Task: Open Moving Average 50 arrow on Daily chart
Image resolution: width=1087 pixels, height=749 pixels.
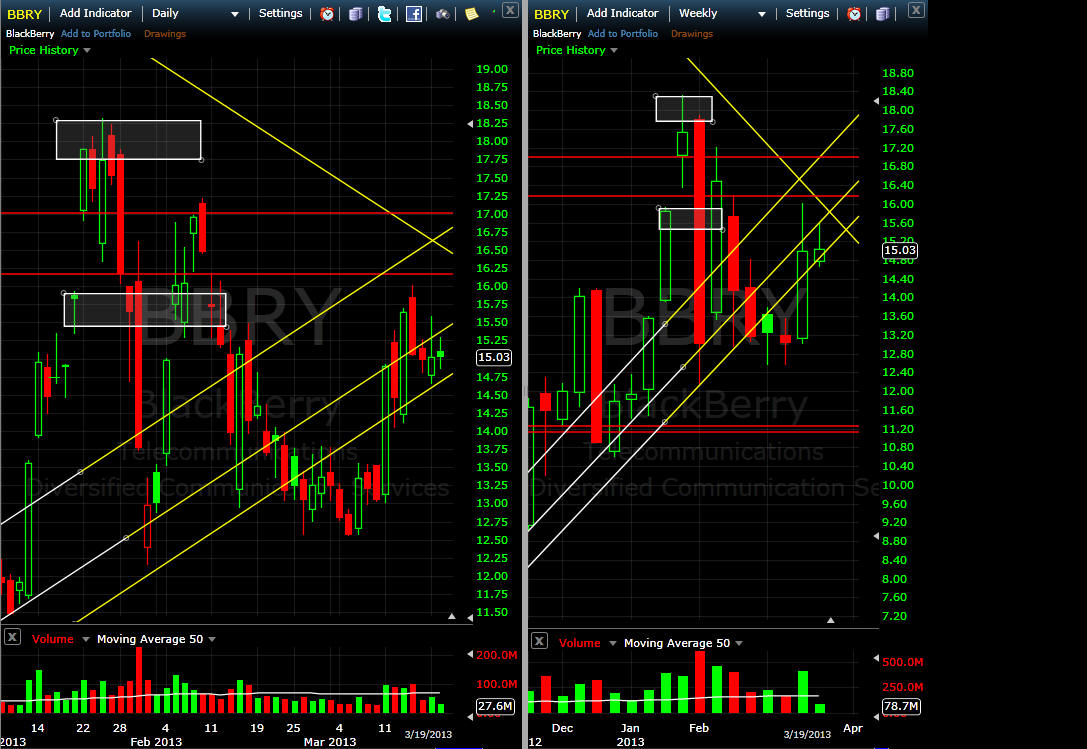Action: pyautogui.click(x=212, y=639)
